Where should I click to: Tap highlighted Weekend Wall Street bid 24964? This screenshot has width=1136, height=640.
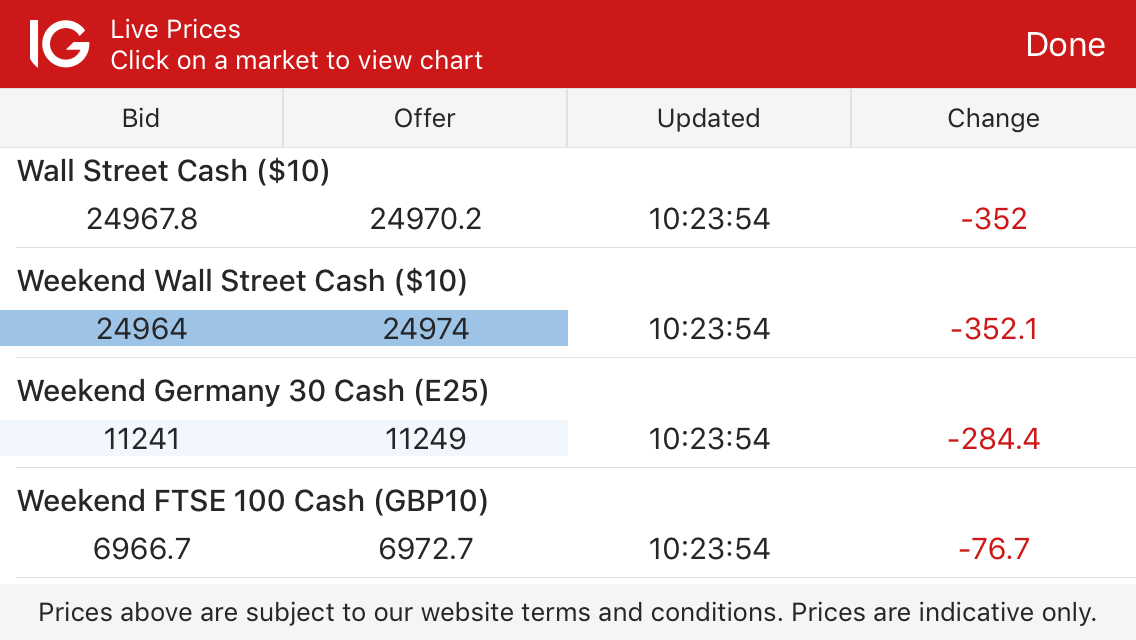tap(142, 329)
